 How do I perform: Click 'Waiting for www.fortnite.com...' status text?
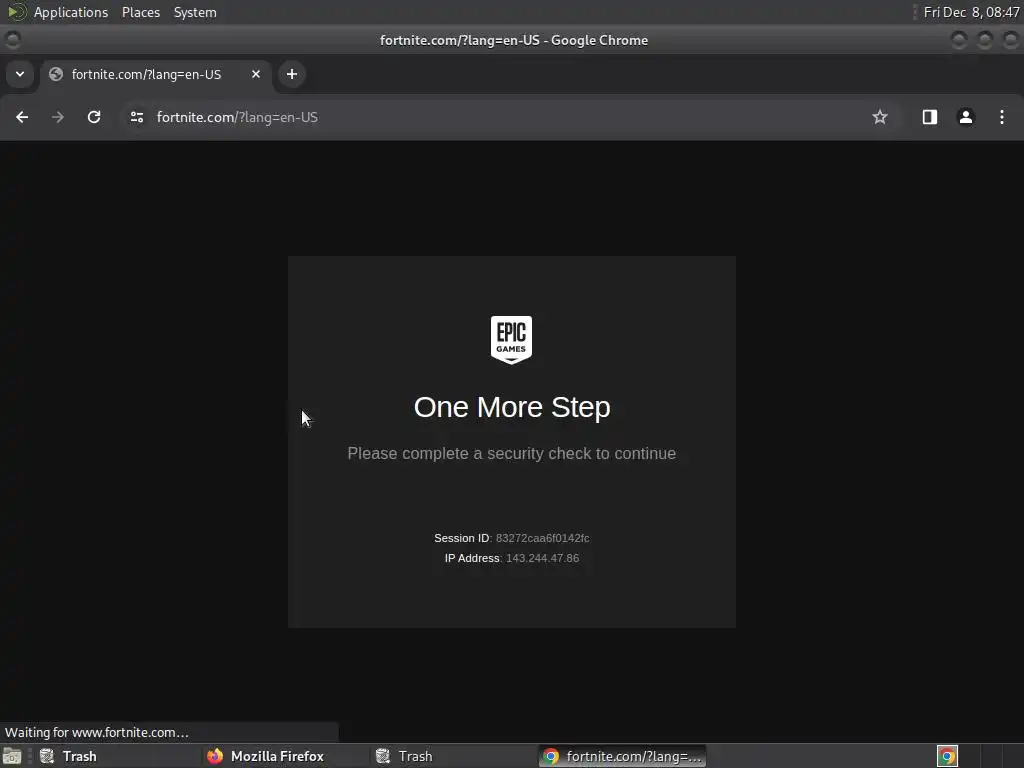[97, 732]
